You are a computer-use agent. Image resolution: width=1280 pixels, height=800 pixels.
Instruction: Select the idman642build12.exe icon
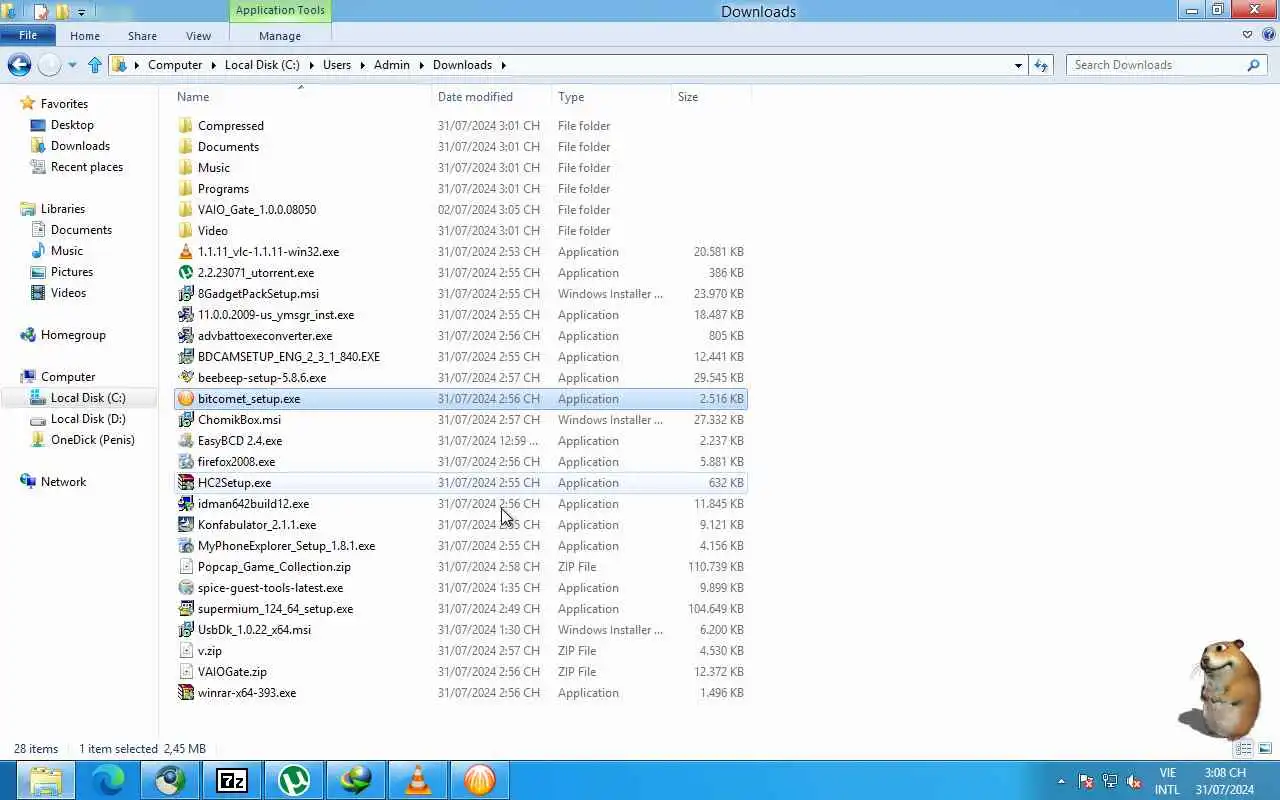[185, 504]
